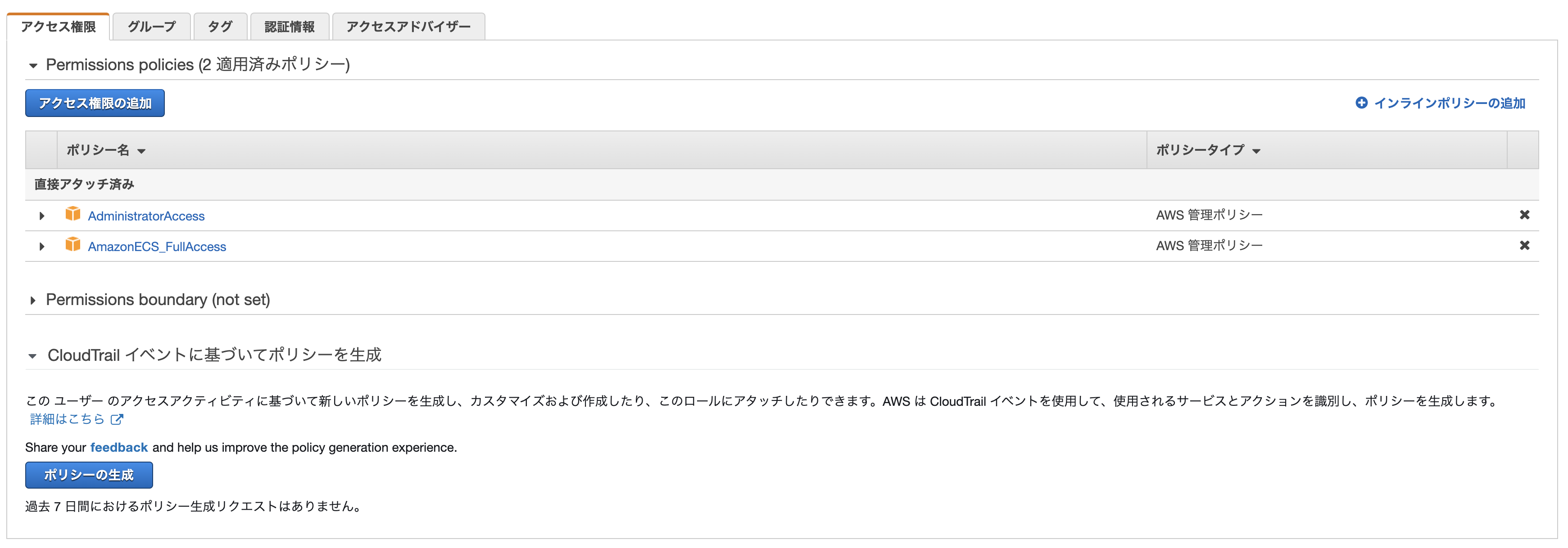
Task: Collapse the CloudTrail policy generation section
Action: coord(33,355)
